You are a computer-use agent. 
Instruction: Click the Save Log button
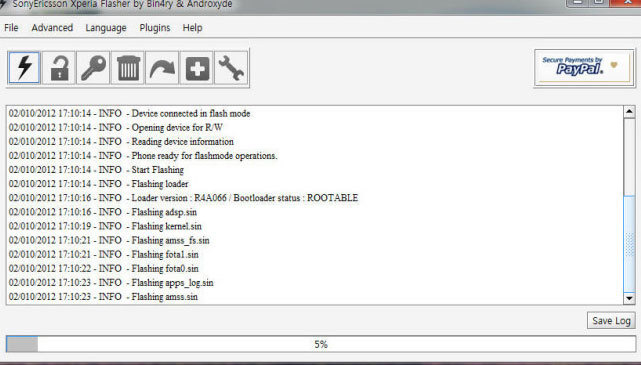(x=611, y=321)
